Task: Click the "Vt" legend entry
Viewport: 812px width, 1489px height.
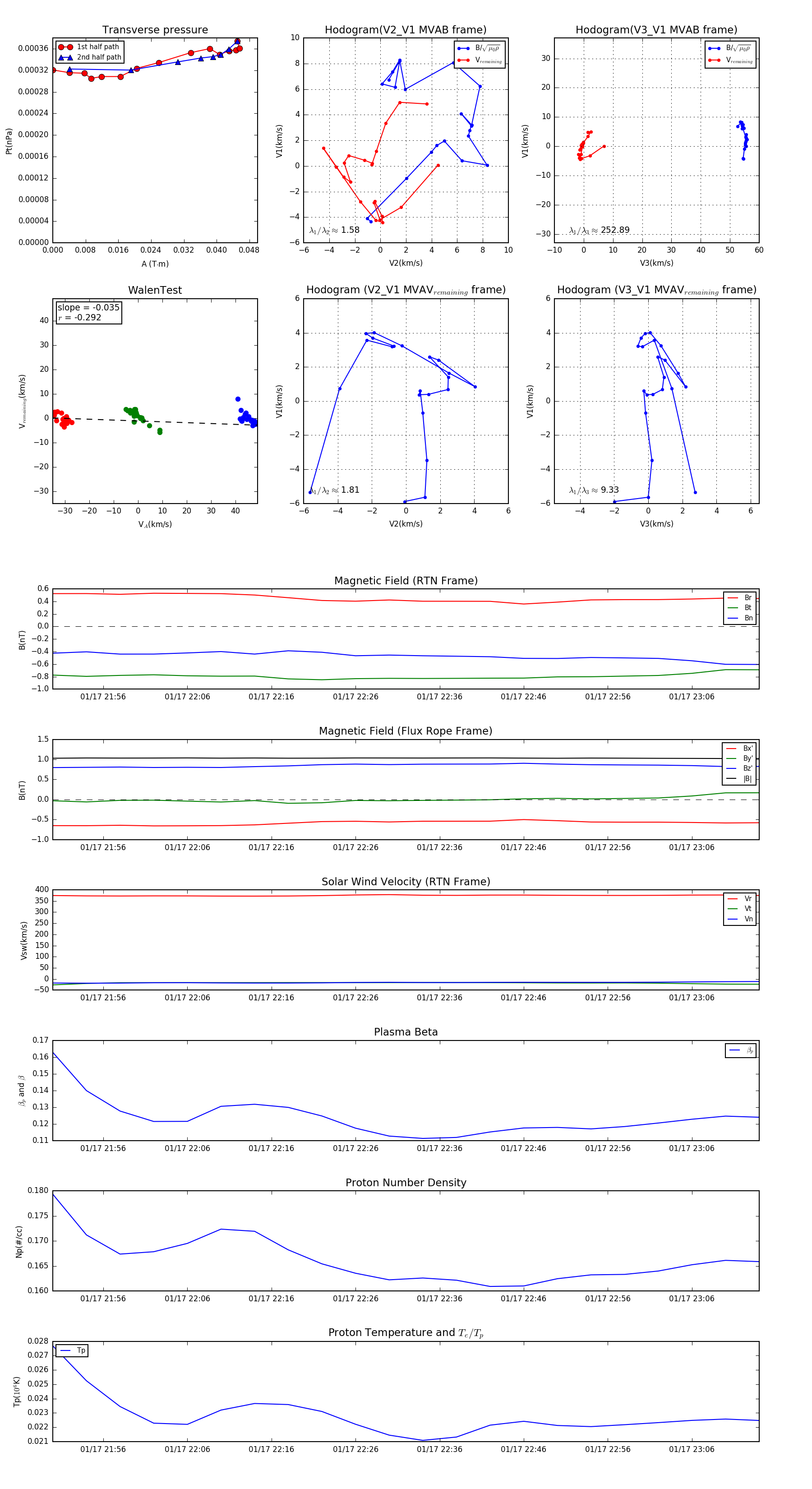Action: (x=740, y=909)
